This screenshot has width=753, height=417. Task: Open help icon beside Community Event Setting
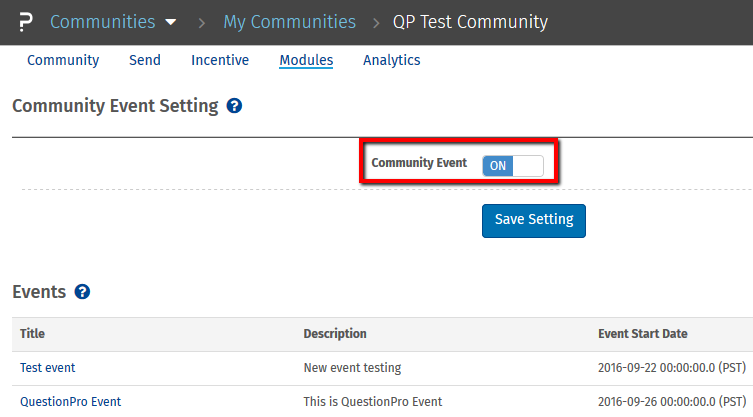pos(234,106)
